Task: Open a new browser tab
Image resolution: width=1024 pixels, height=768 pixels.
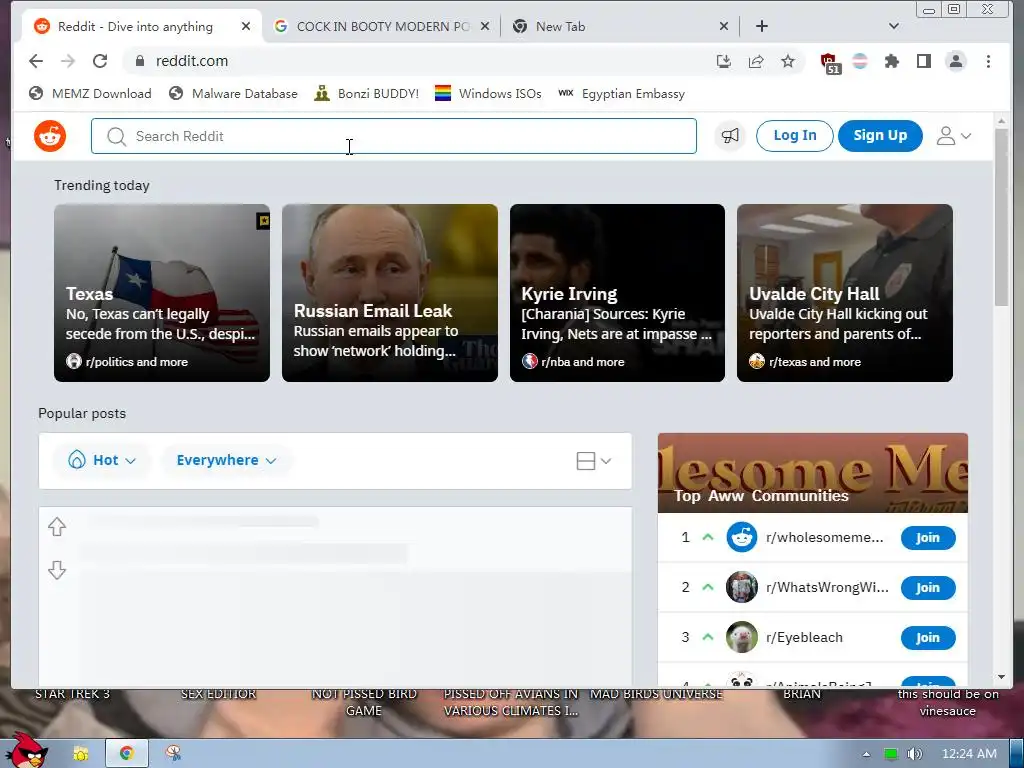Action: [761, 26]
